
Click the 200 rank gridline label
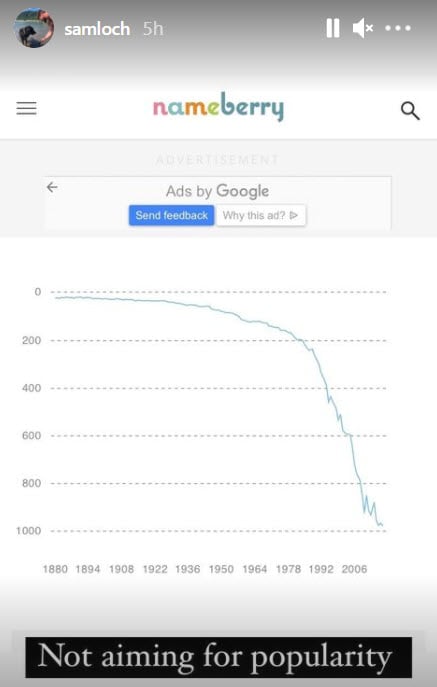click(31, 340)
